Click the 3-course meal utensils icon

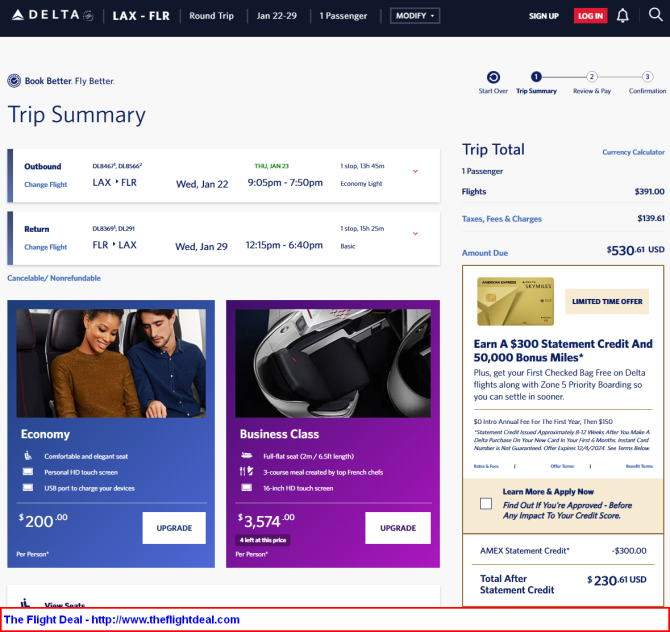[247, 471]
